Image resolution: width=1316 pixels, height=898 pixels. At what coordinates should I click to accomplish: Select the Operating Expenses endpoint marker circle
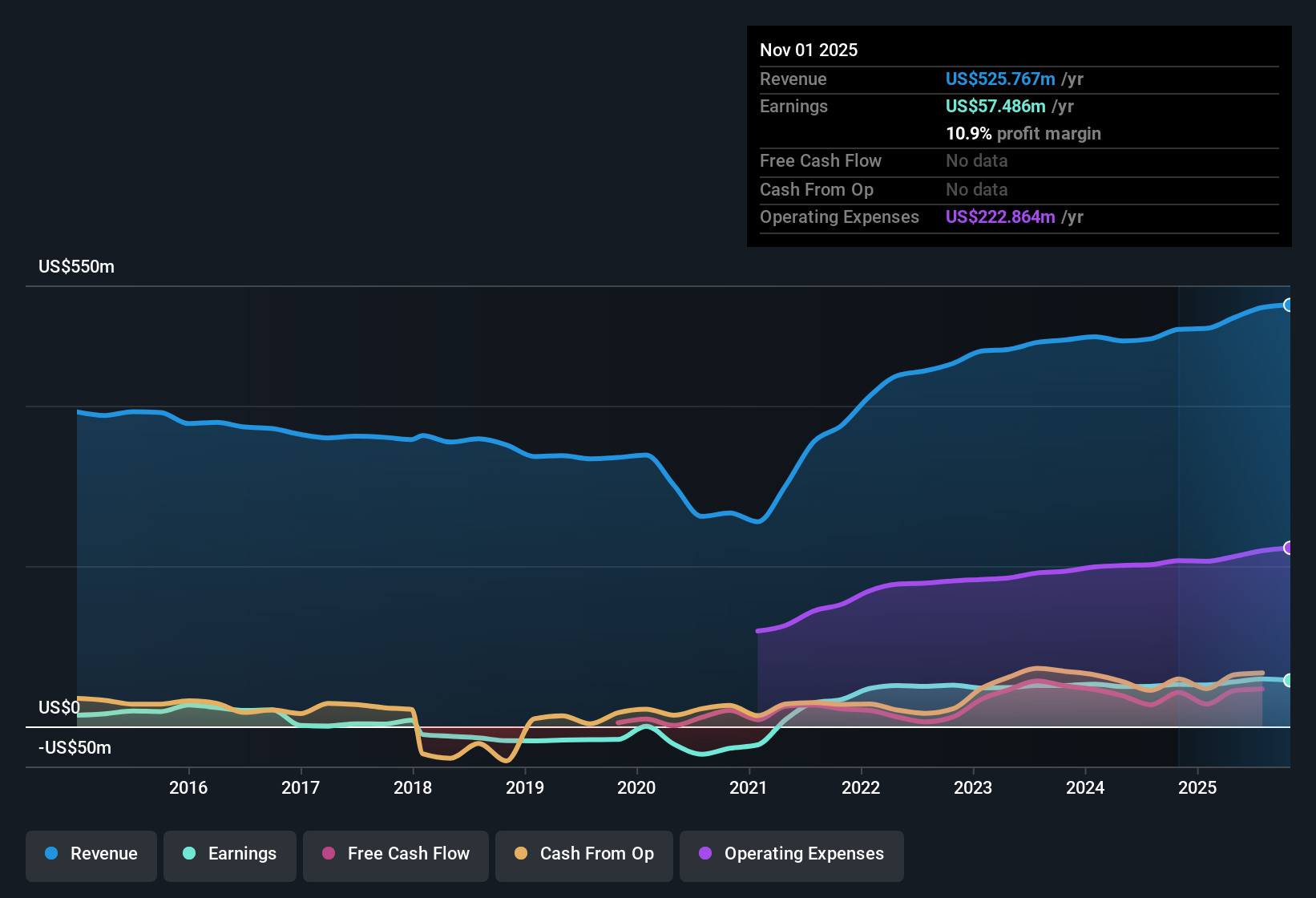click(1288, 548)
